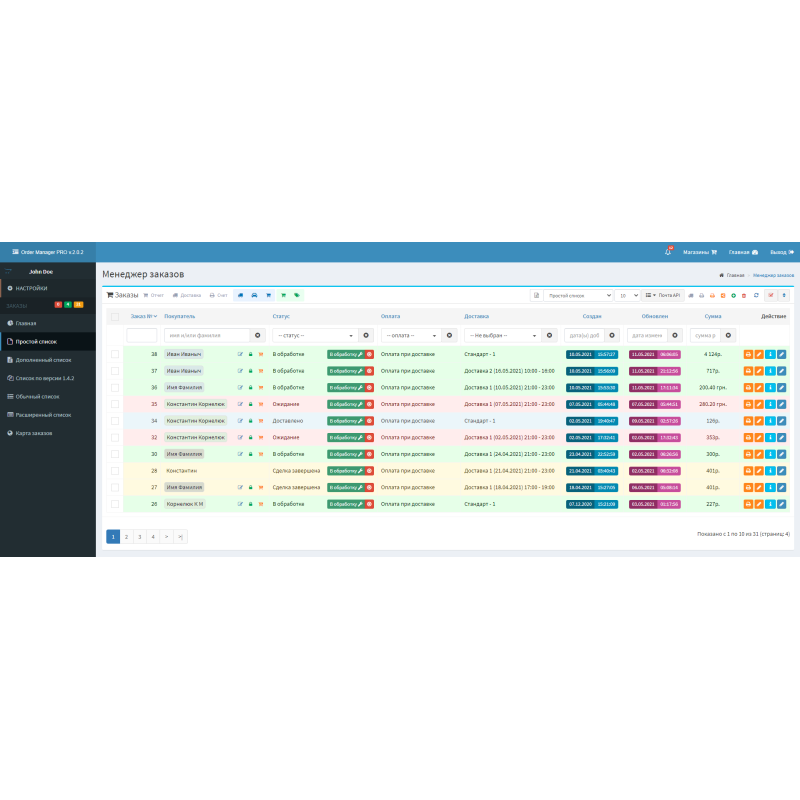
Task: Check the box for order 35
Action: (115, 404)
